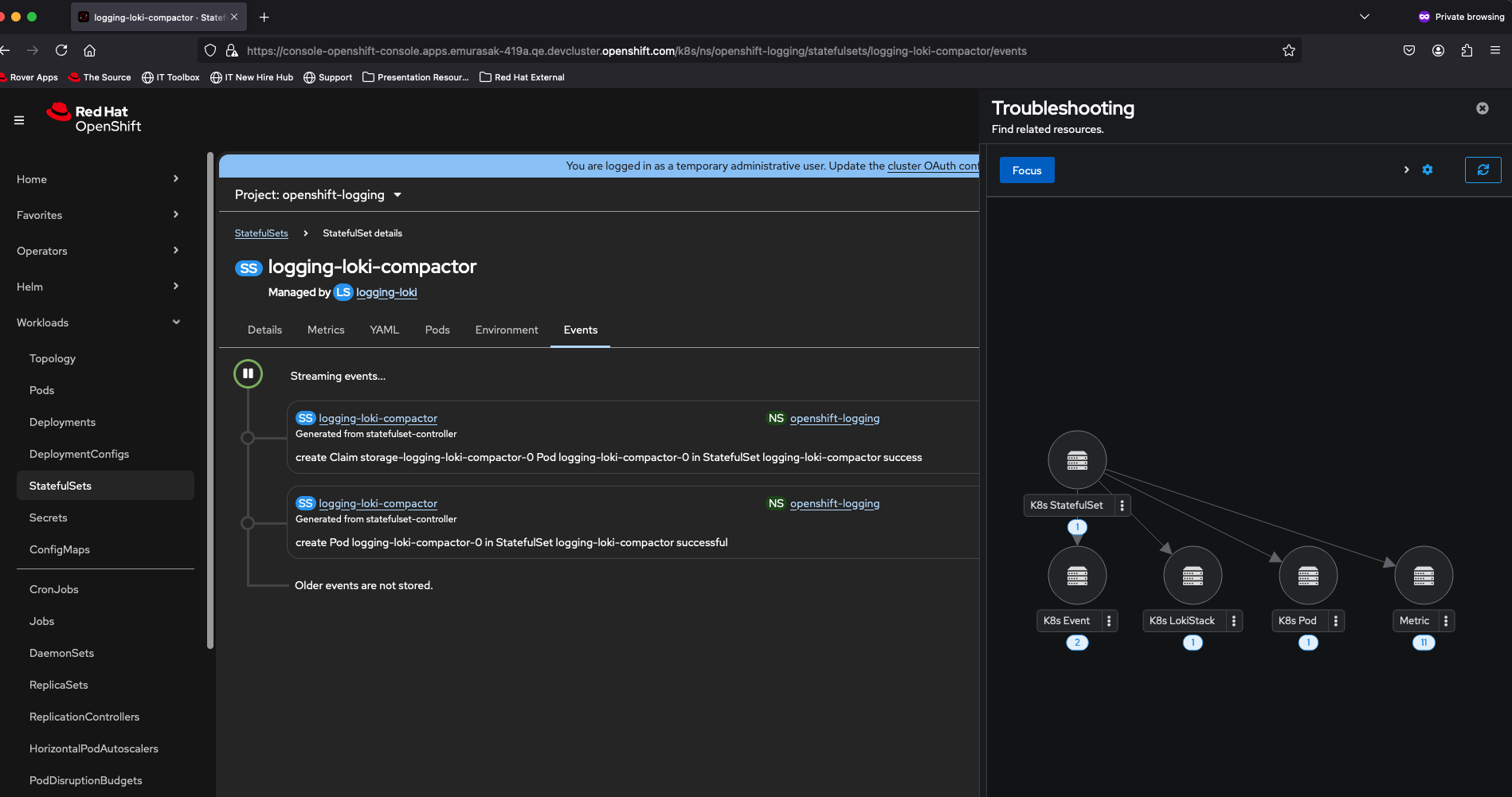Navigate to Pods in sidebar
1512x797 pixels.
click(x=42, y=390)
